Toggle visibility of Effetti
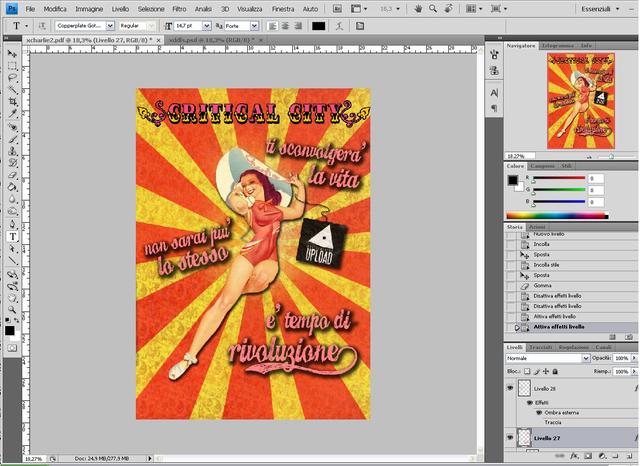Viewport: 640px width, 466px height. click(530, 402)
